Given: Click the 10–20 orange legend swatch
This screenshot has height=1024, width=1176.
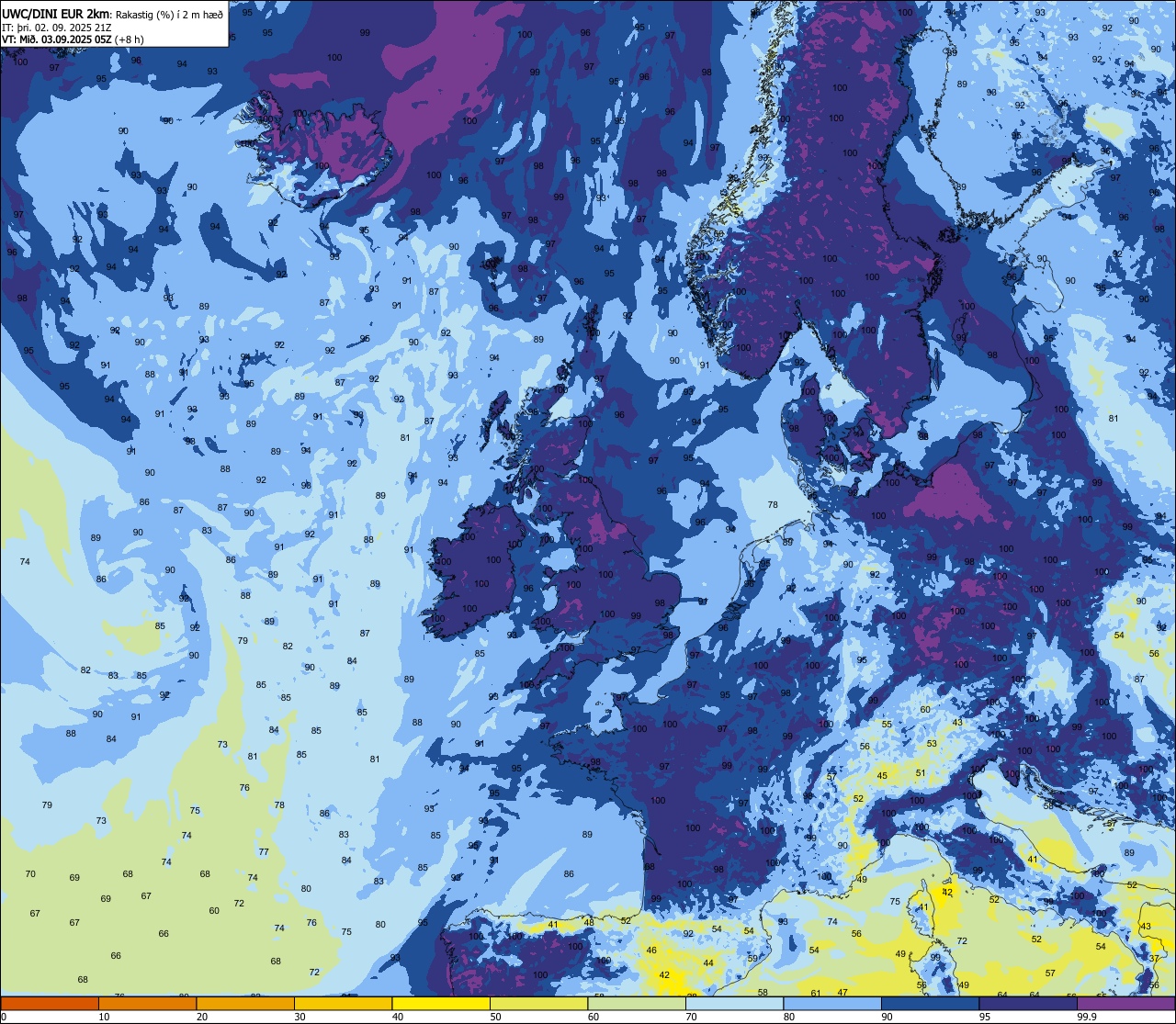Looking at the screenshot, I should pos(147,1004).
